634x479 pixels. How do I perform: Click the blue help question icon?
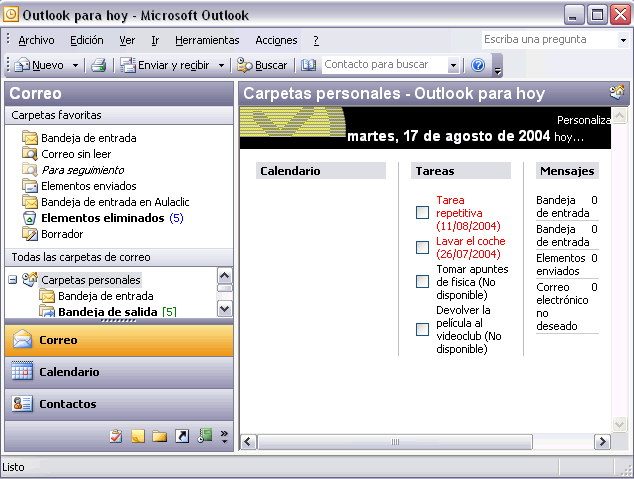(478, 65)
